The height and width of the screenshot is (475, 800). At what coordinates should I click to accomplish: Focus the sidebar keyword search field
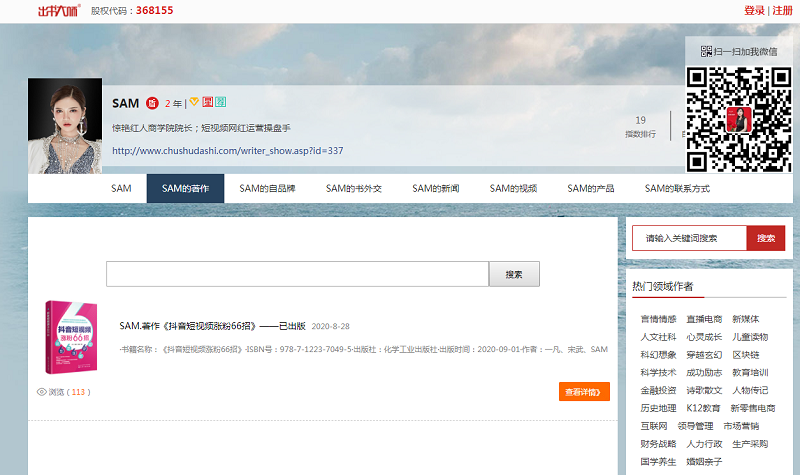pyautogui.click(x=689, y=238)
